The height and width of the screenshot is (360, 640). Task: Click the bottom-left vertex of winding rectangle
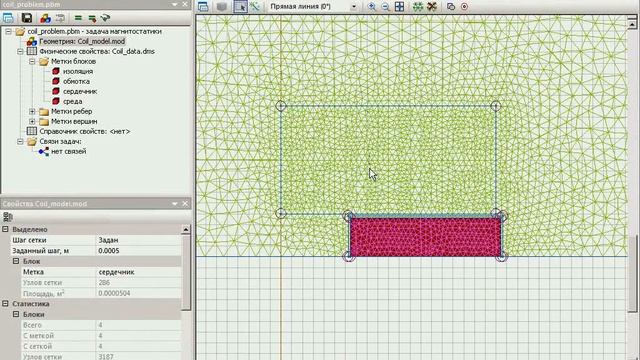(x=281, y=213)
